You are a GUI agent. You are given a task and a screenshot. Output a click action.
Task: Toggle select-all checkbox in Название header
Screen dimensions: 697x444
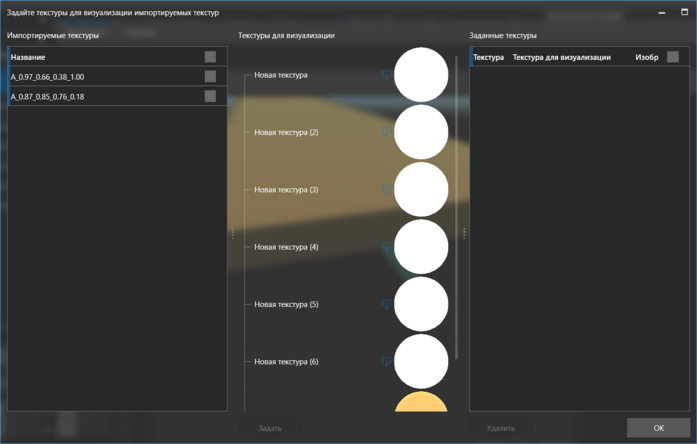(x=210, y=57)
